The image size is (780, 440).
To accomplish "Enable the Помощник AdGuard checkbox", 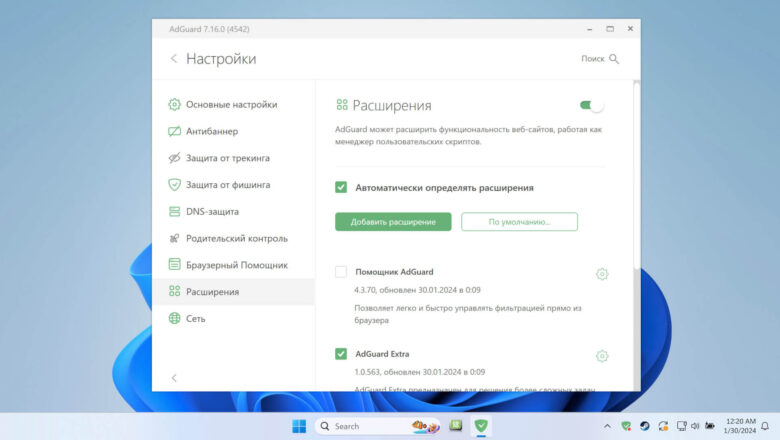I will tap(341, 272).
